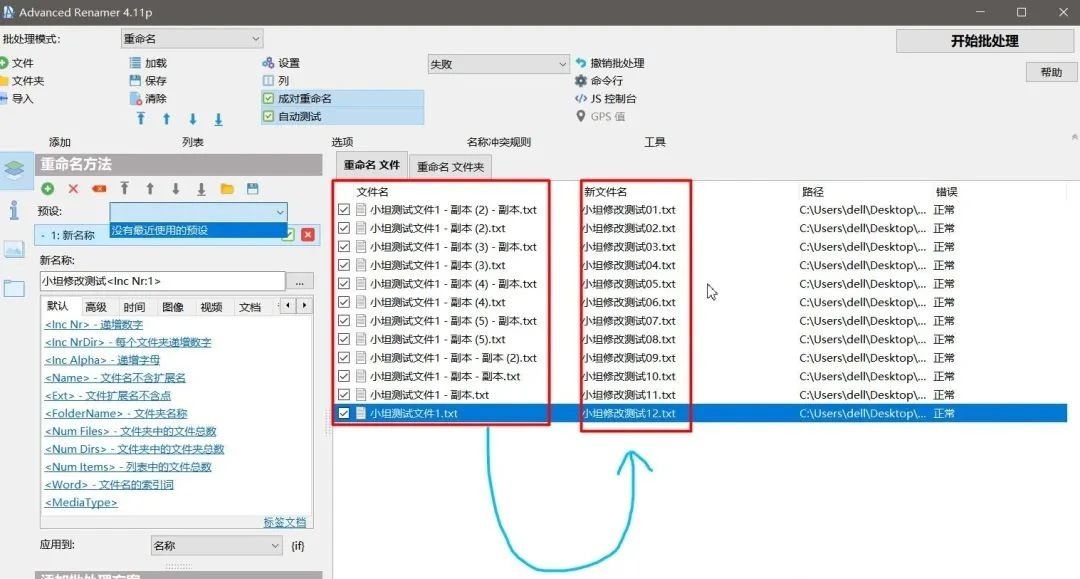Open the 列 columns option

tap(276, 81)
